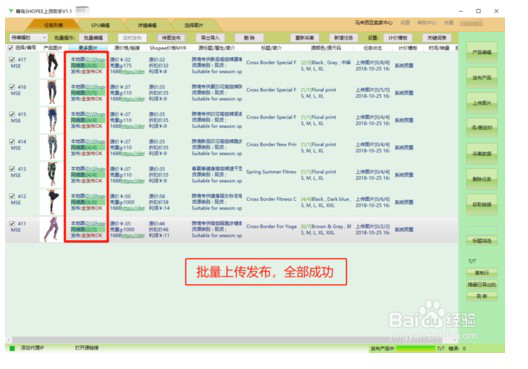This screenshot has height=369, width=528.
Task: Uncheck the checkbox for row 415
Action: click(x=12, y=114)
